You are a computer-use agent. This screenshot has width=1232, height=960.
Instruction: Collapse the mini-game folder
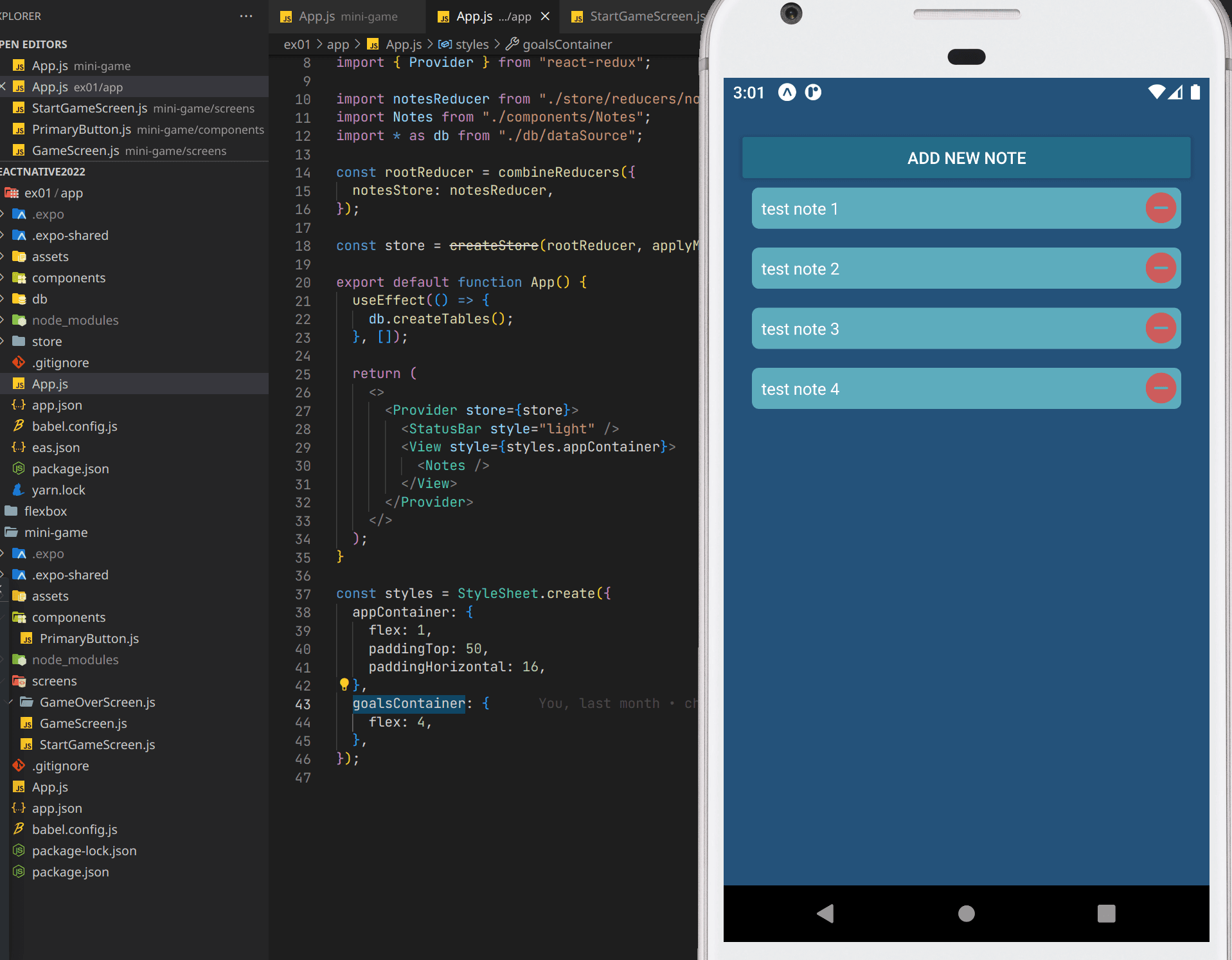point(134,532)
